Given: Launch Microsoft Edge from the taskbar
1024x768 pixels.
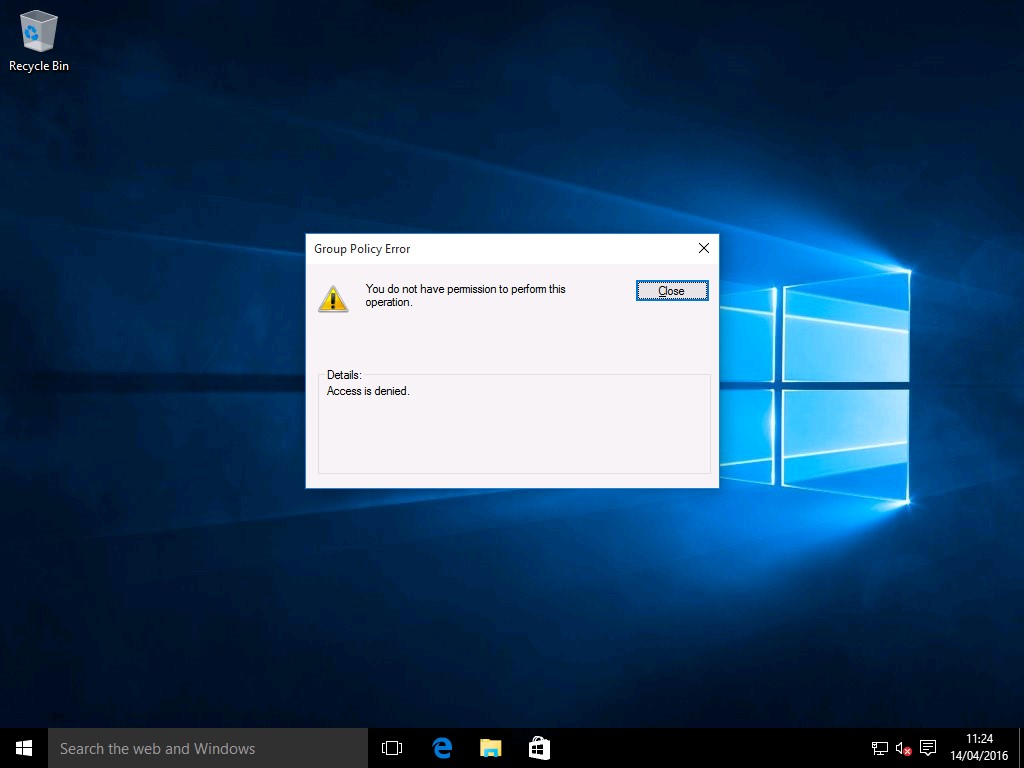Looking at the screenshot, I should point(442,748).
